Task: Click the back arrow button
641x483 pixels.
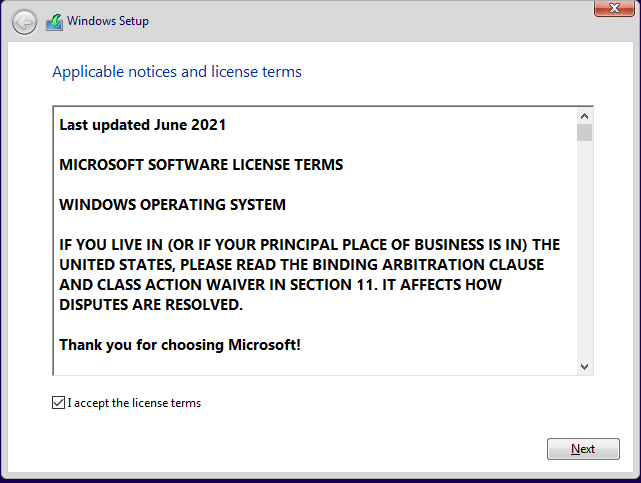Action: point(24,22)
